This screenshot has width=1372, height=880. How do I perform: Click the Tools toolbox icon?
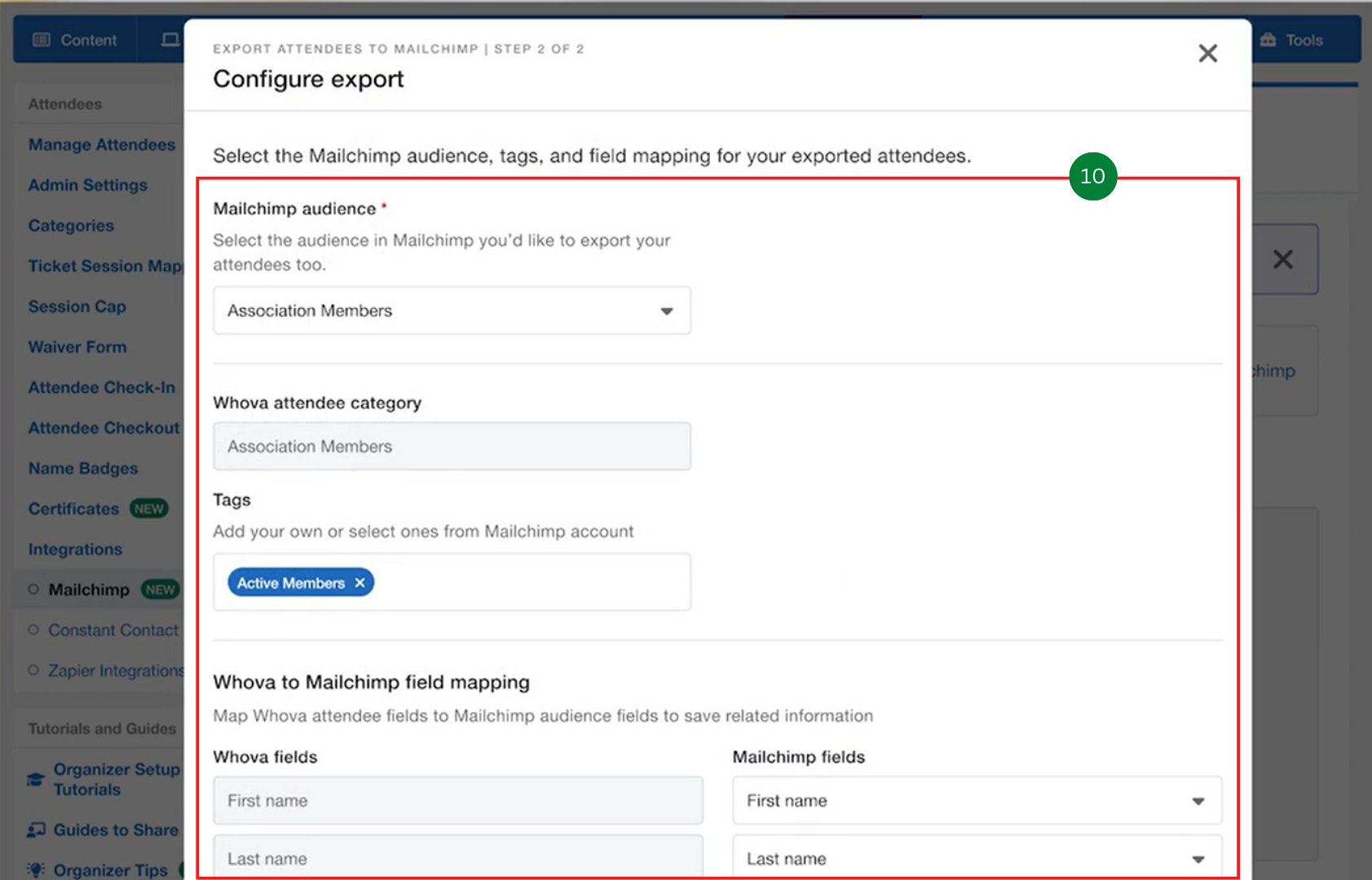pos(1268,40)
